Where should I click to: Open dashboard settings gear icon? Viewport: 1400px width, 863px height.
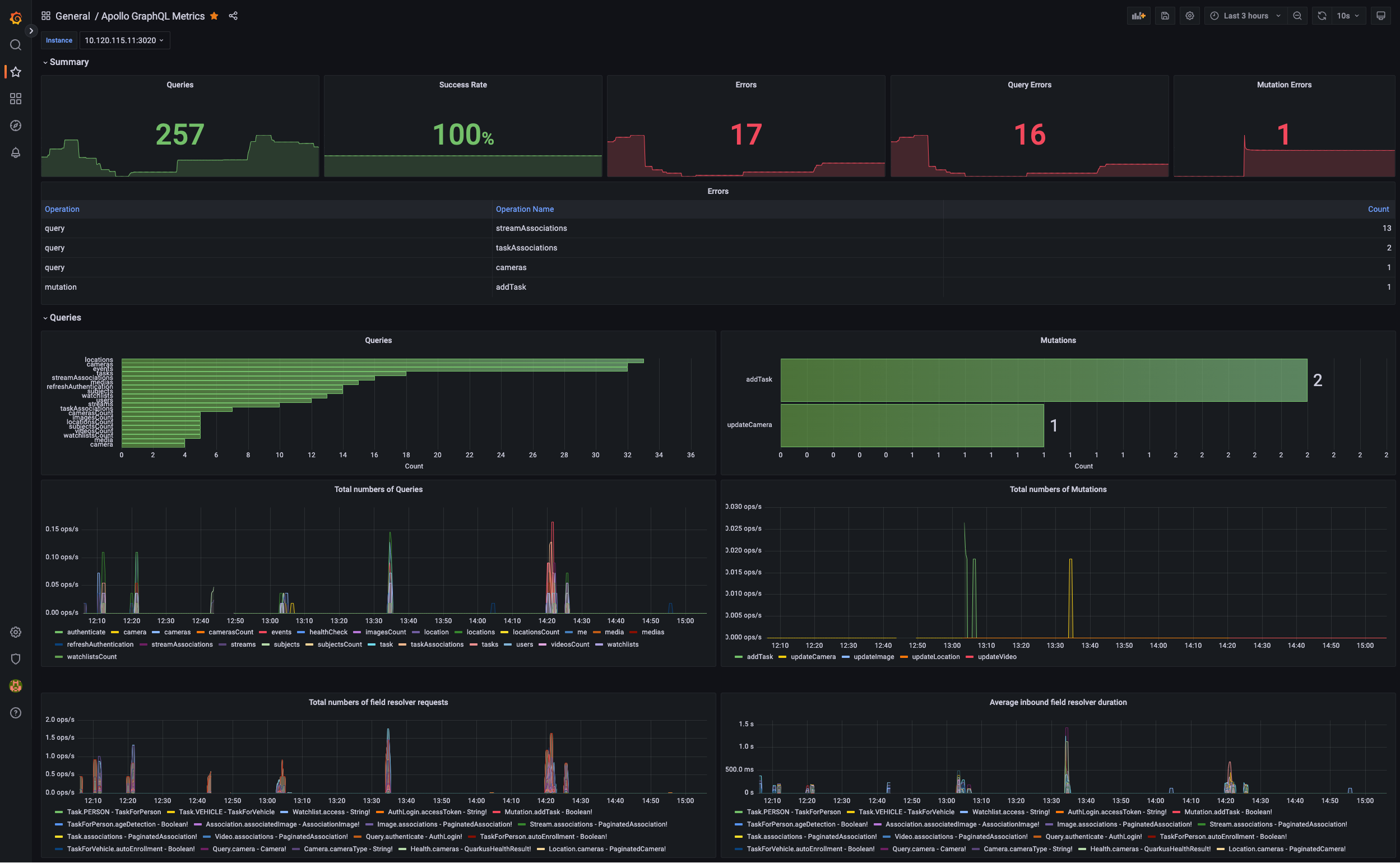pyautogui.click(x=1189, y=16)
